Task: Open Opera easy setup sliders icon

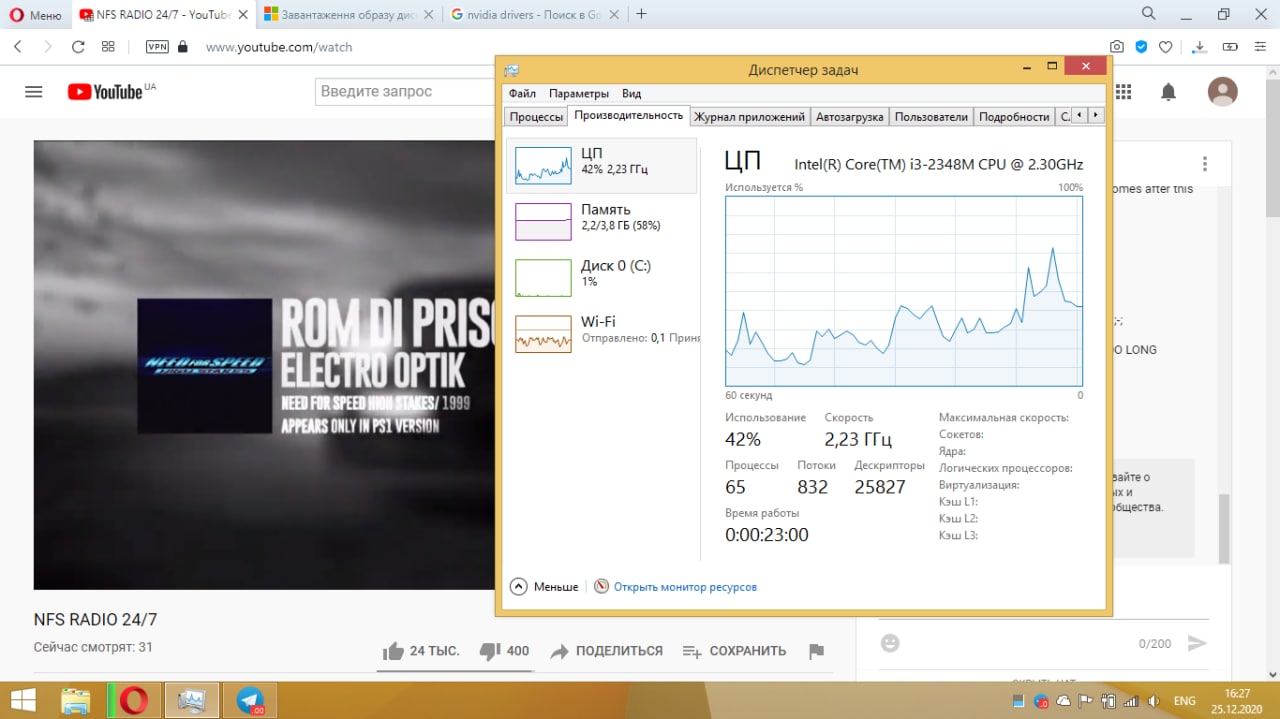Action: (x=1260, y=47)
